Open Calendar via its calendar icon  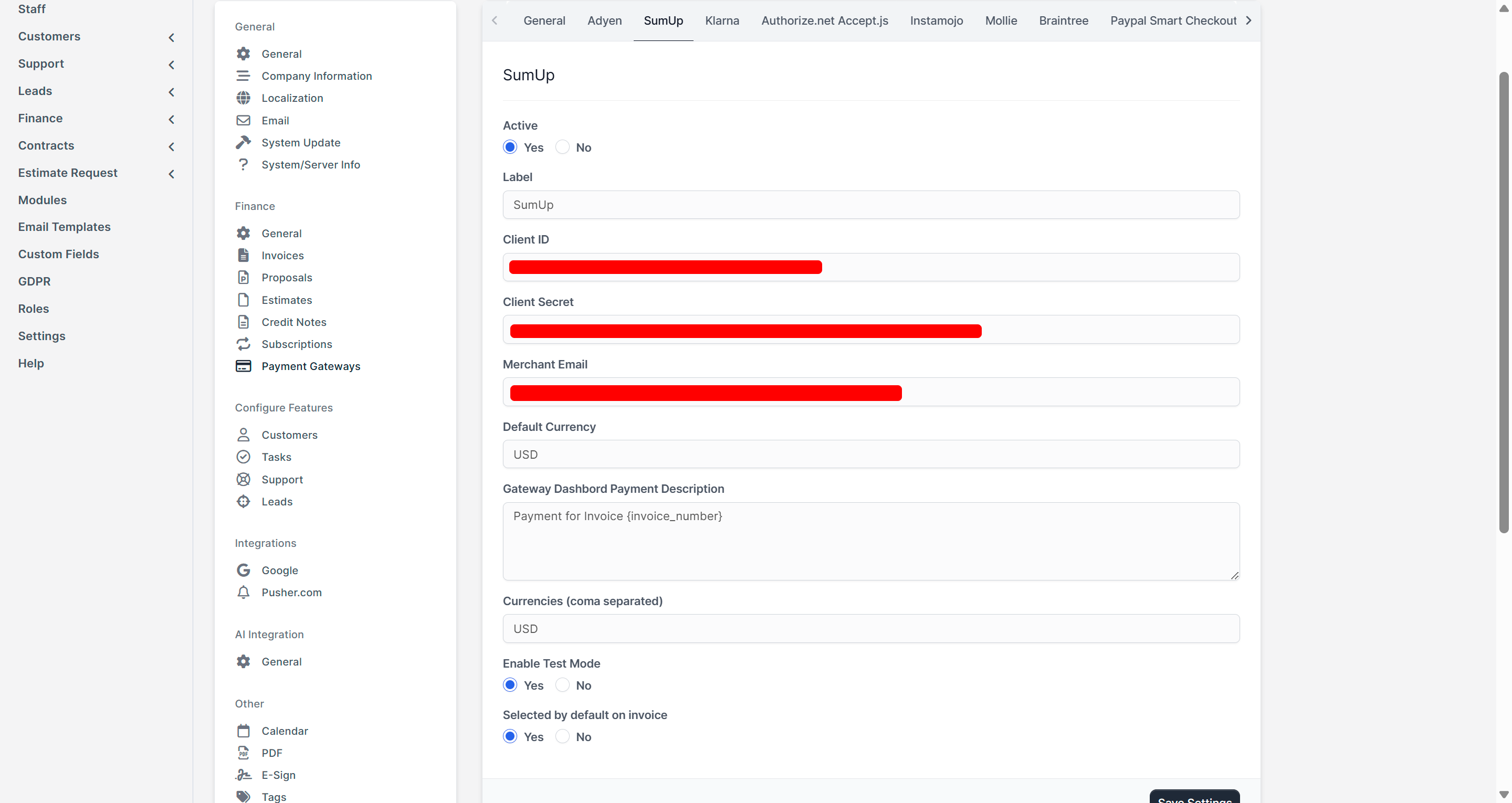(x=243, y=731)
